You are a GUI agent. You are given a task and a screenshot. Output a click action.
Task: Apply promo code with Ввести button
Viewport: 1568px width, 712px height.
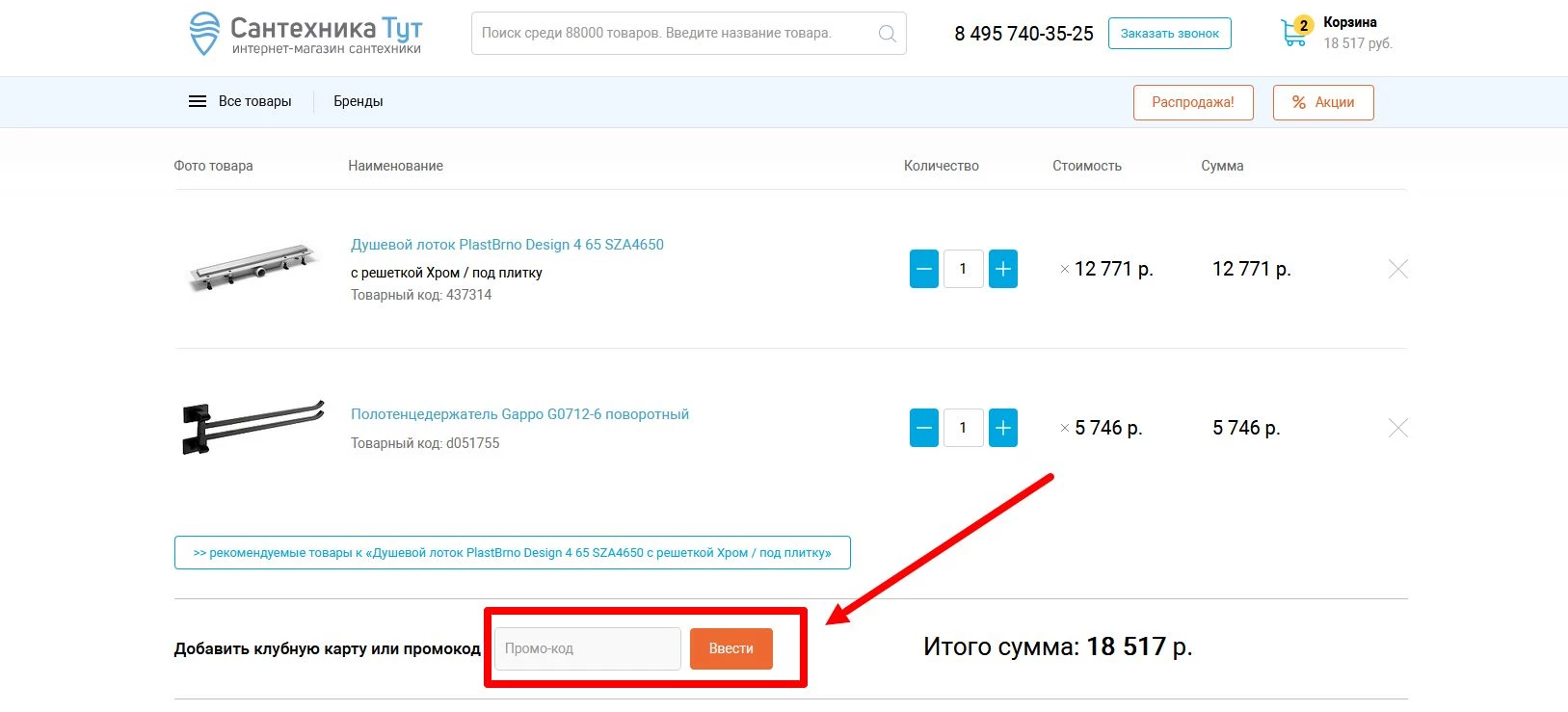(731, 648)
